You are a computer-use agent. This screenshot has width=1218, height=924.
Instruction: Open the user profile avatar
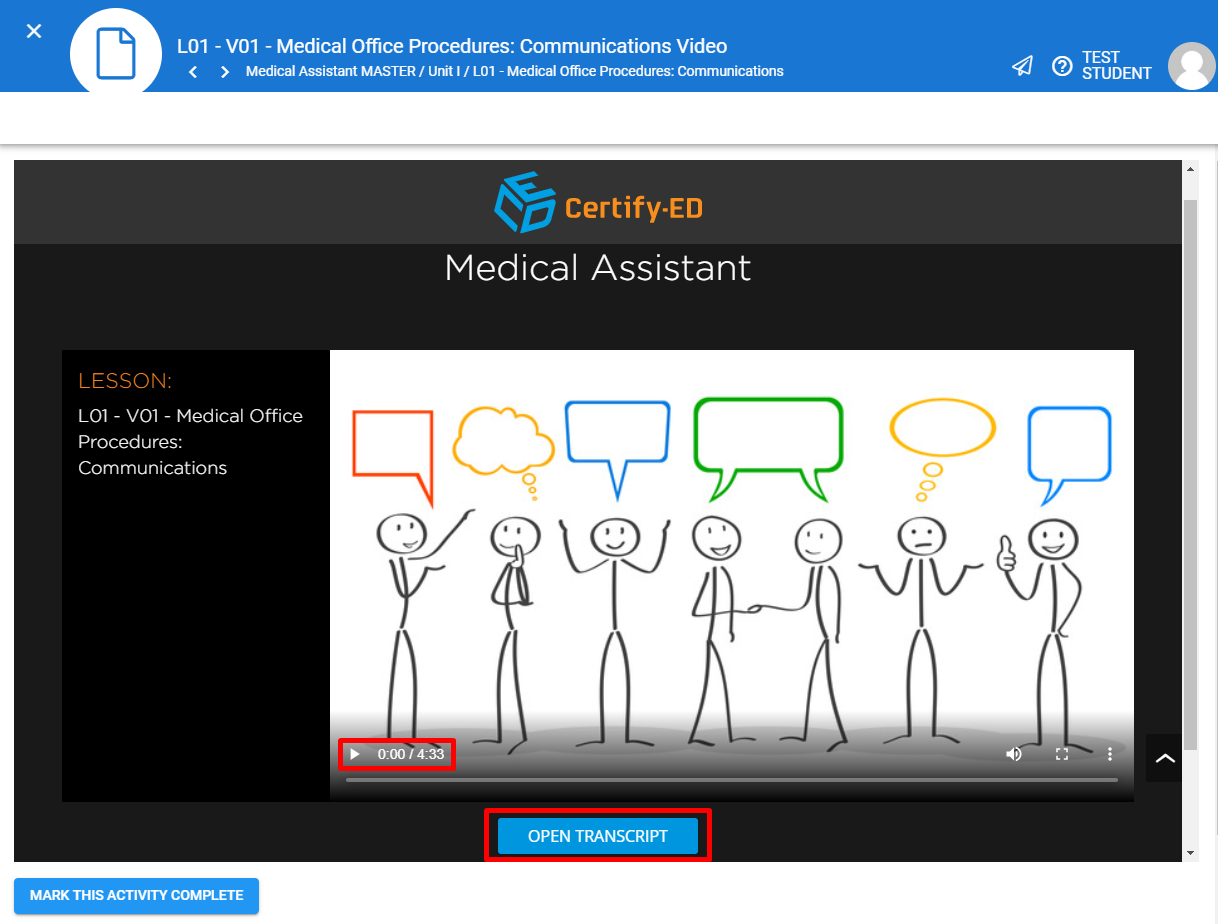pyautogui.click(x=1192, y=66)
